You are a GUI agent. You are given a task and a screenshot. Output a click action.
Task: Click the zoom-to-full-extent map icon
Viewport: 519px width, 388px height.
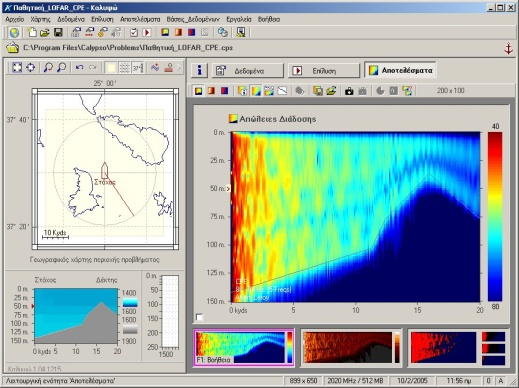[17, 67]
